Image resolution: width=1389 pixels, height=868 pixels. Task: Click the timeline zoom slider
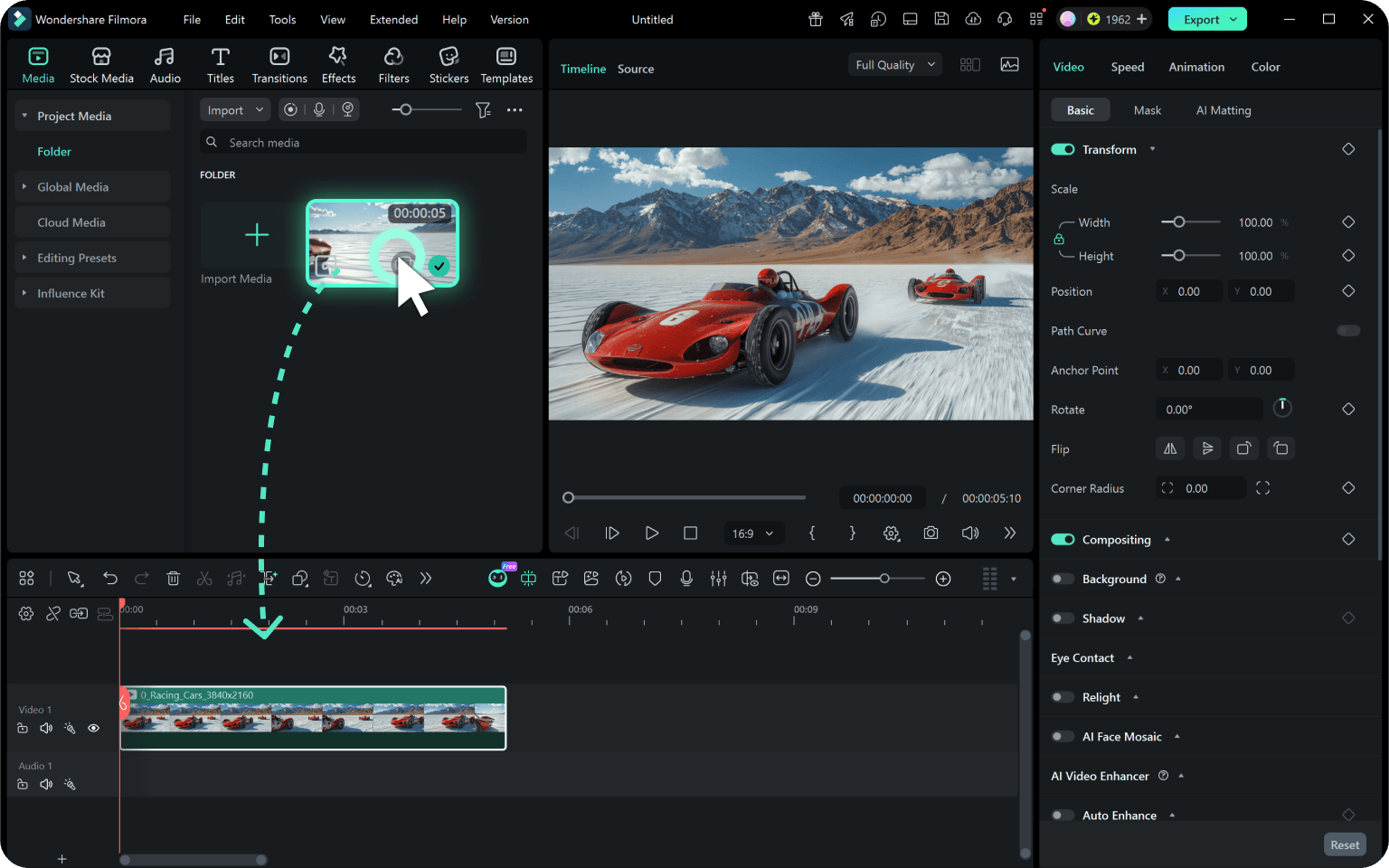point(877,579)
